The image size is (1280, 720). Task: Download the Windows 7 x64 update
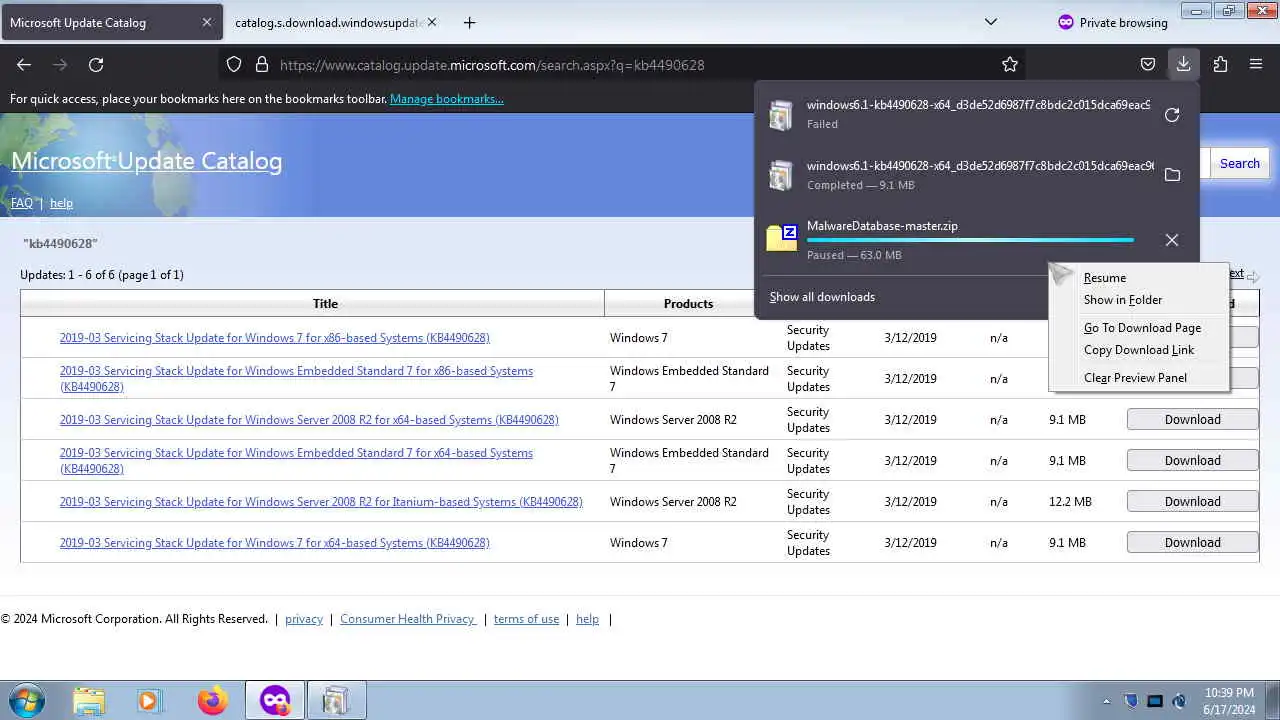click(1192, 542)
